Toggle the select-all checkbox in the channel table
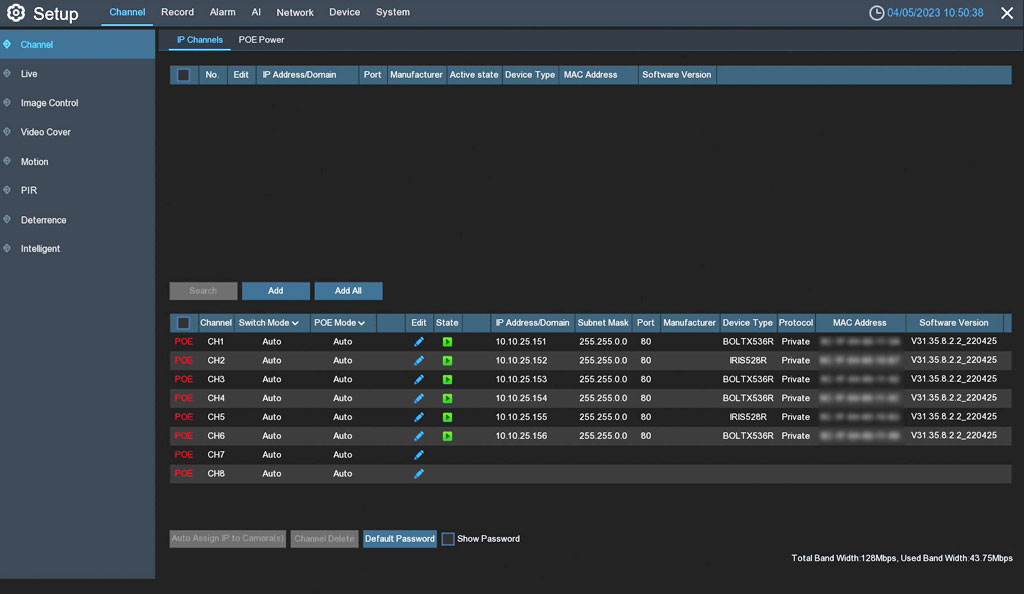The image size is (1024, 594). pyautogui.click(x=184, y=322)
